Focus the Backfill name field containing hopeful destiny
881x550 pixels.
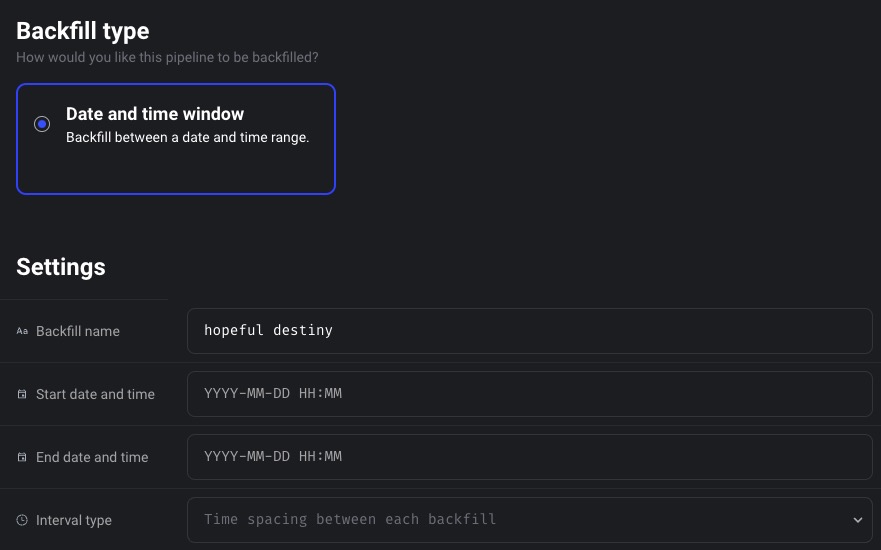pyautogui.click(x=529, y=330)
